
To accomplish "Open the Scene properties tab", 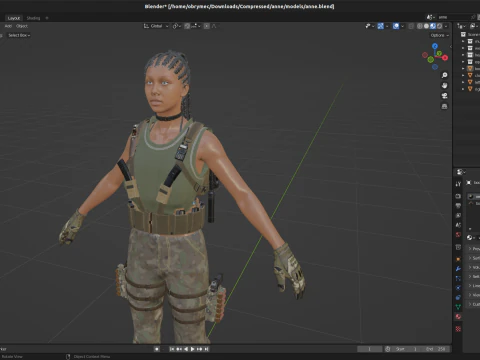I will (458, 225).
